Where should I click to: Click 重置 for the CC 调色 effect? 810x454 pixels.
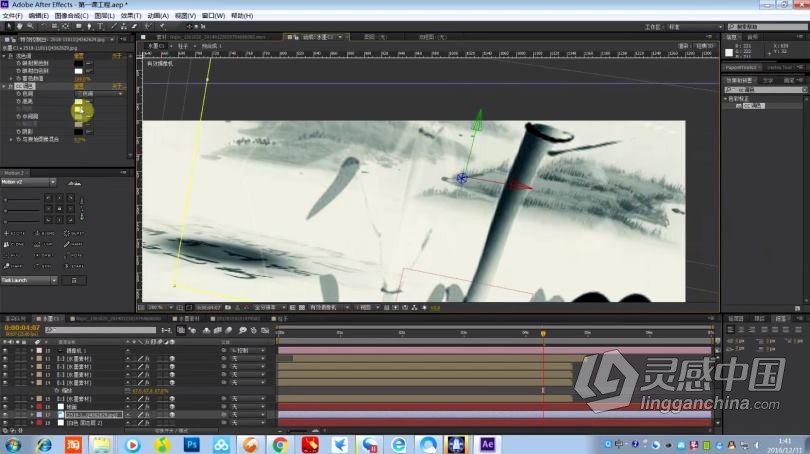[79, 86]
